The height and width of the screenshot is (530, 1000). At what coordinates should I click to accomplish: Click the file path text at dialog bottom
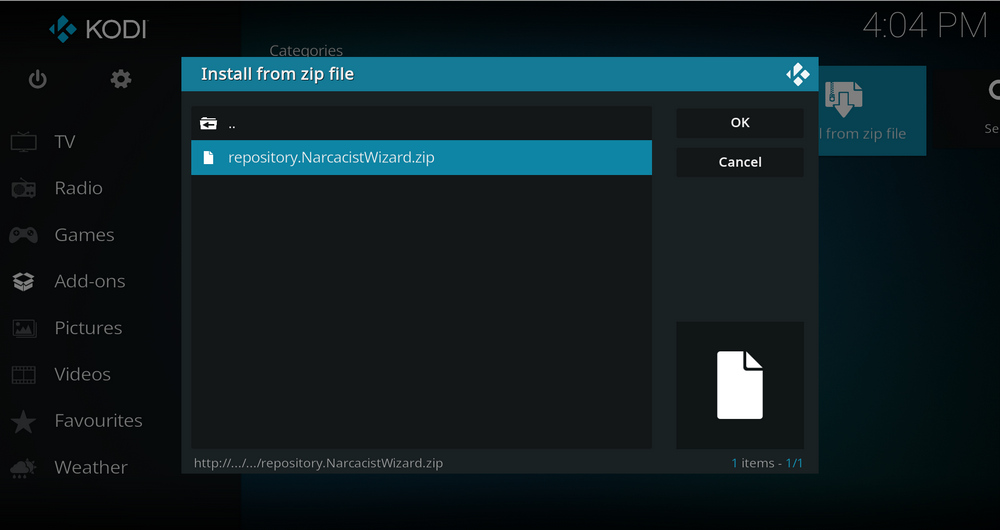(x=318, y=463)
